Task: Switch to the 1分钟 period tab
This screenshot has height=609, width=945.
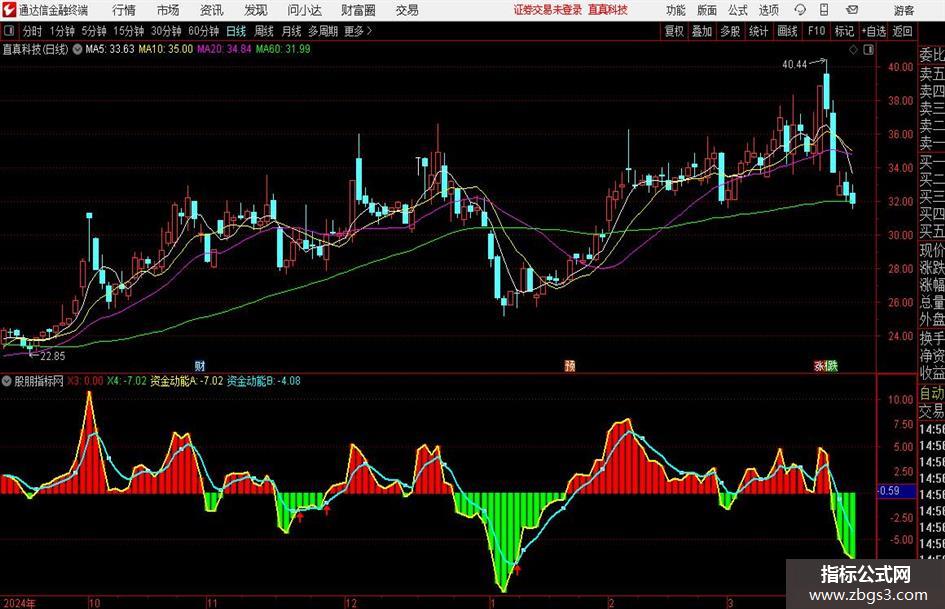Action: 62,31
